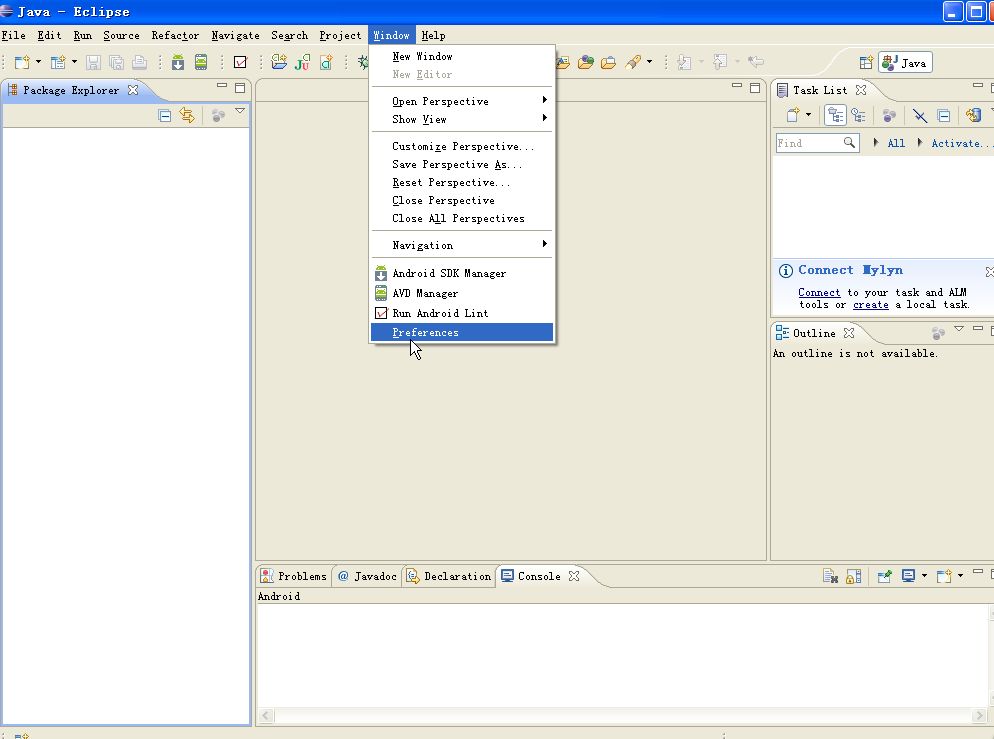The width and height of the screenshot is (994, 739).
Task: Click the Scheduled presentation icon in Task List
Action: click(858, 115)
